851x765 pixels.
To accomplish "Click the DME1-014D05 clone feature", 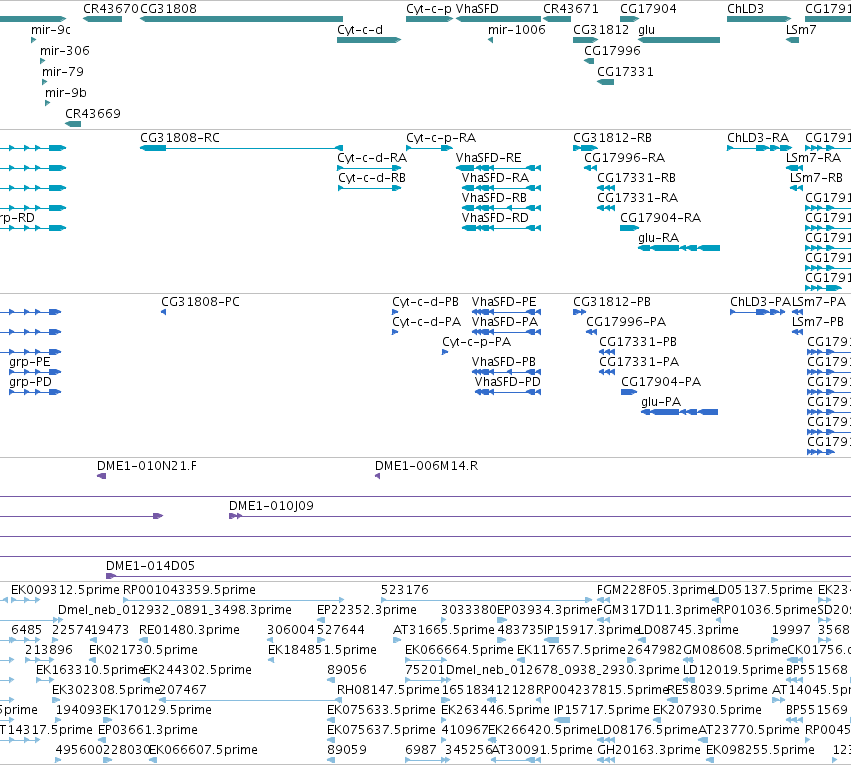I will click(x=478, y=576).
